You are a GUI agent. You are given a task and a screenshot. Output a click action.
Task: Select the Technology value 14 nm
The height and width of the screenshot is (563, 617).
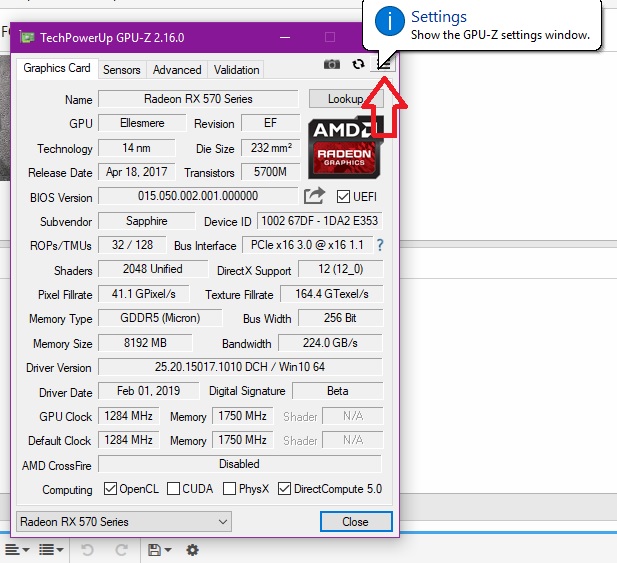click(137, 148)
